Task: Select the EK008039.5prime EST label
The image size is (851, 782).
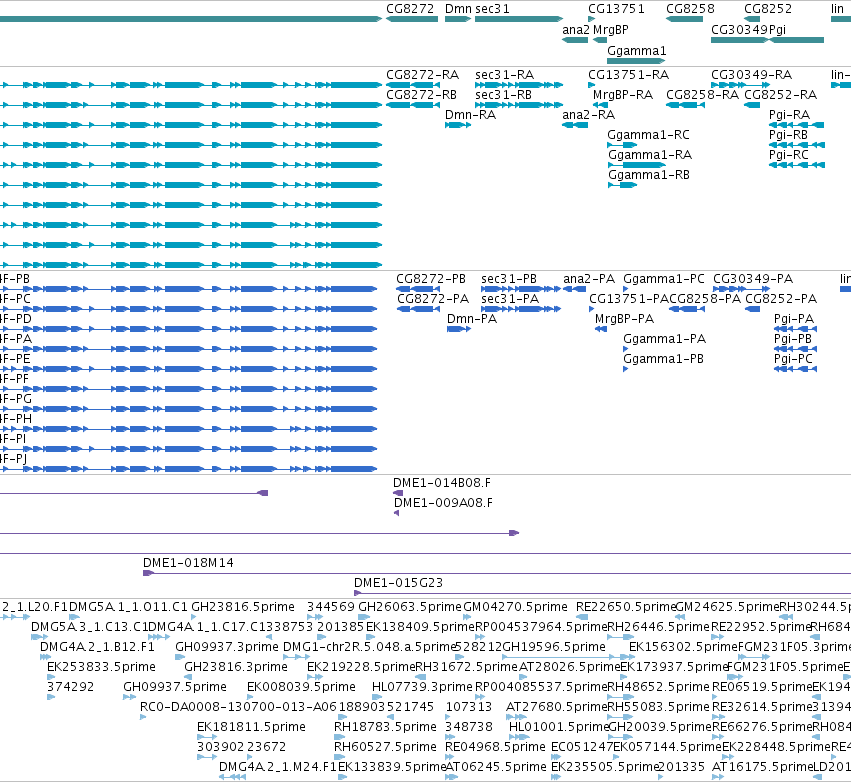Action: 301,686
